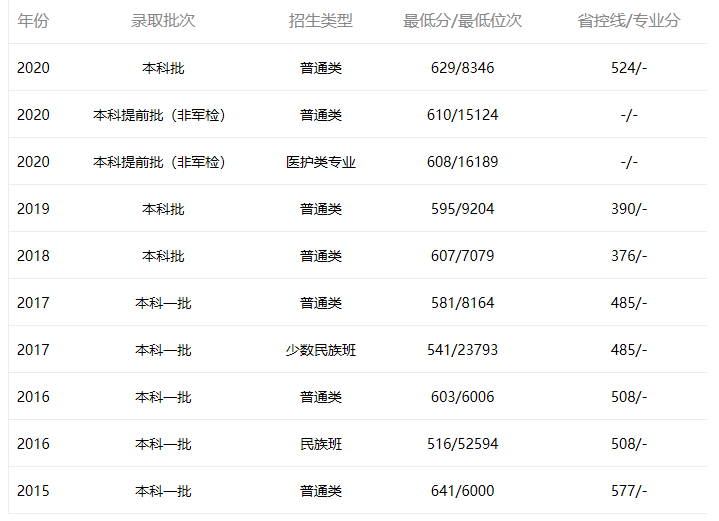Click the 603/6006 score cell
The height and width of the screenshot is (521, 719).
coord(461,397)
